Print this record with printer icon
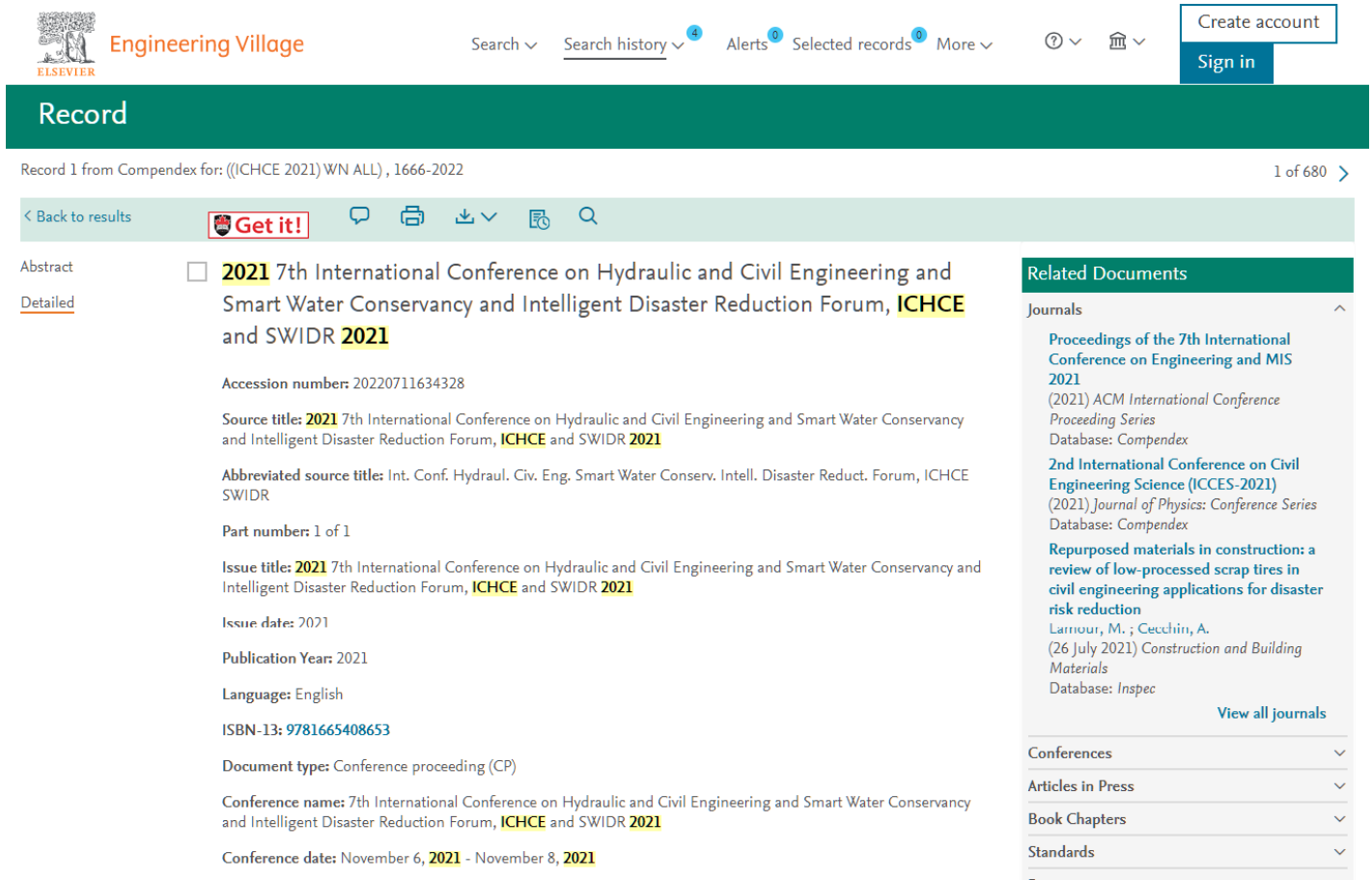1372x880 pixels. 412,216
